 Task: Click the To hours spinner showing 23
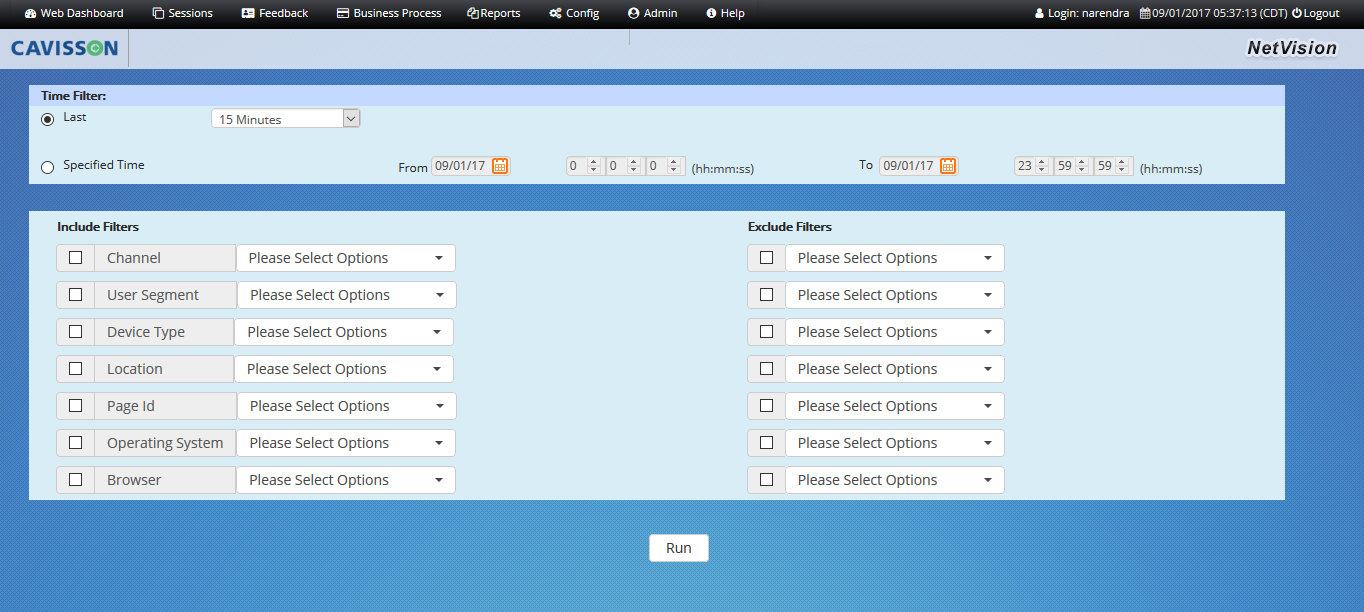[x=1032, y=166]
